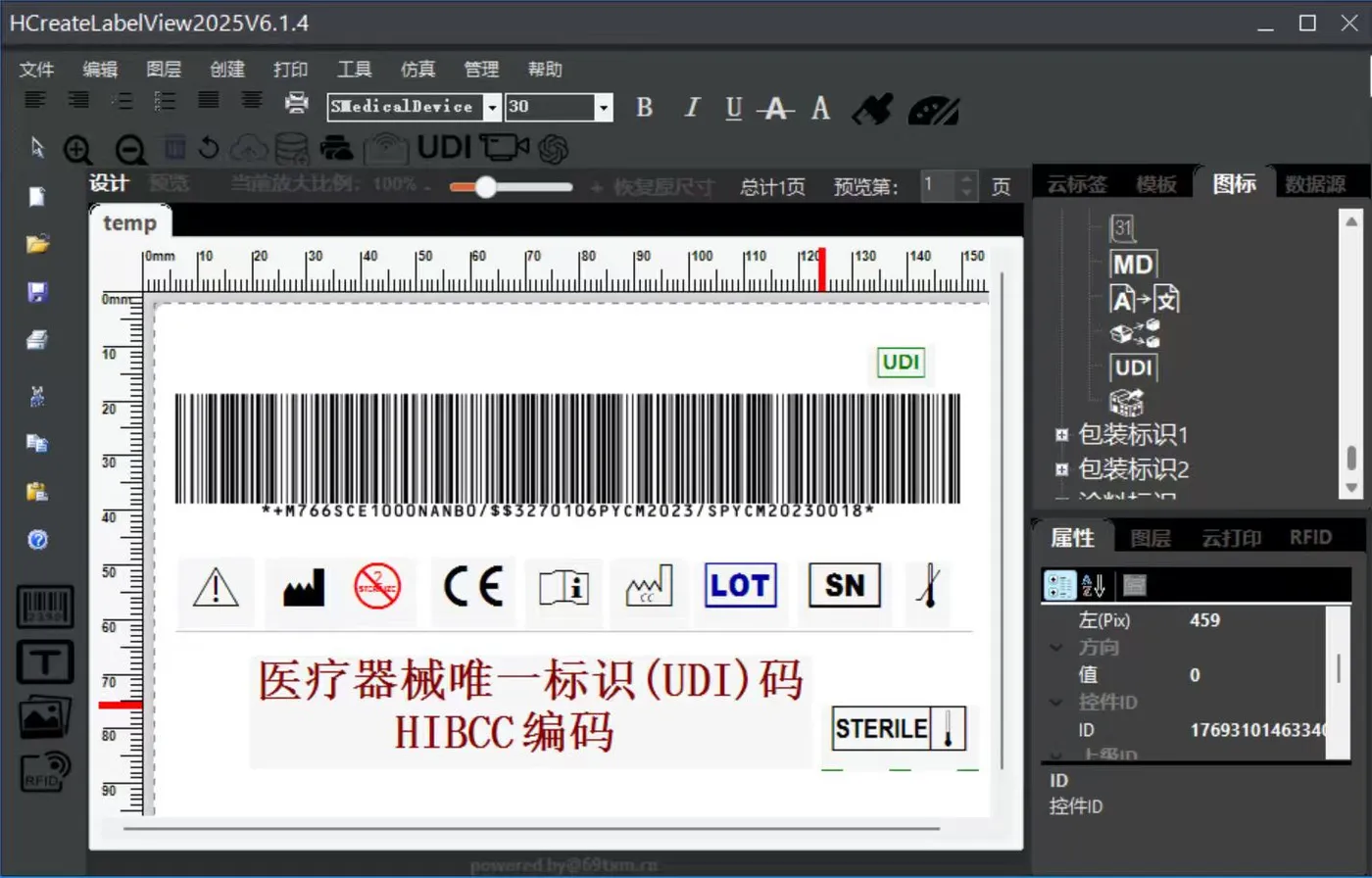Click the print icon in left sidebar

point(37,340)
